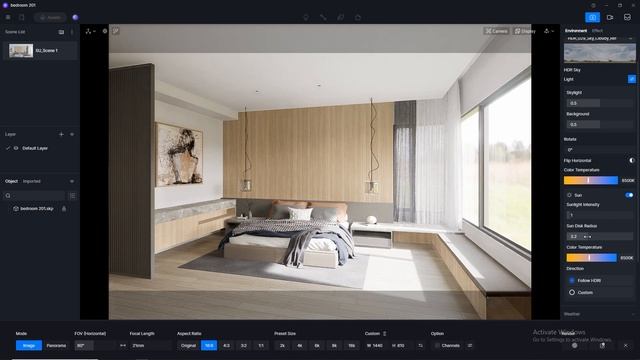Open the hamburger menu icon

tap(8, 17)
